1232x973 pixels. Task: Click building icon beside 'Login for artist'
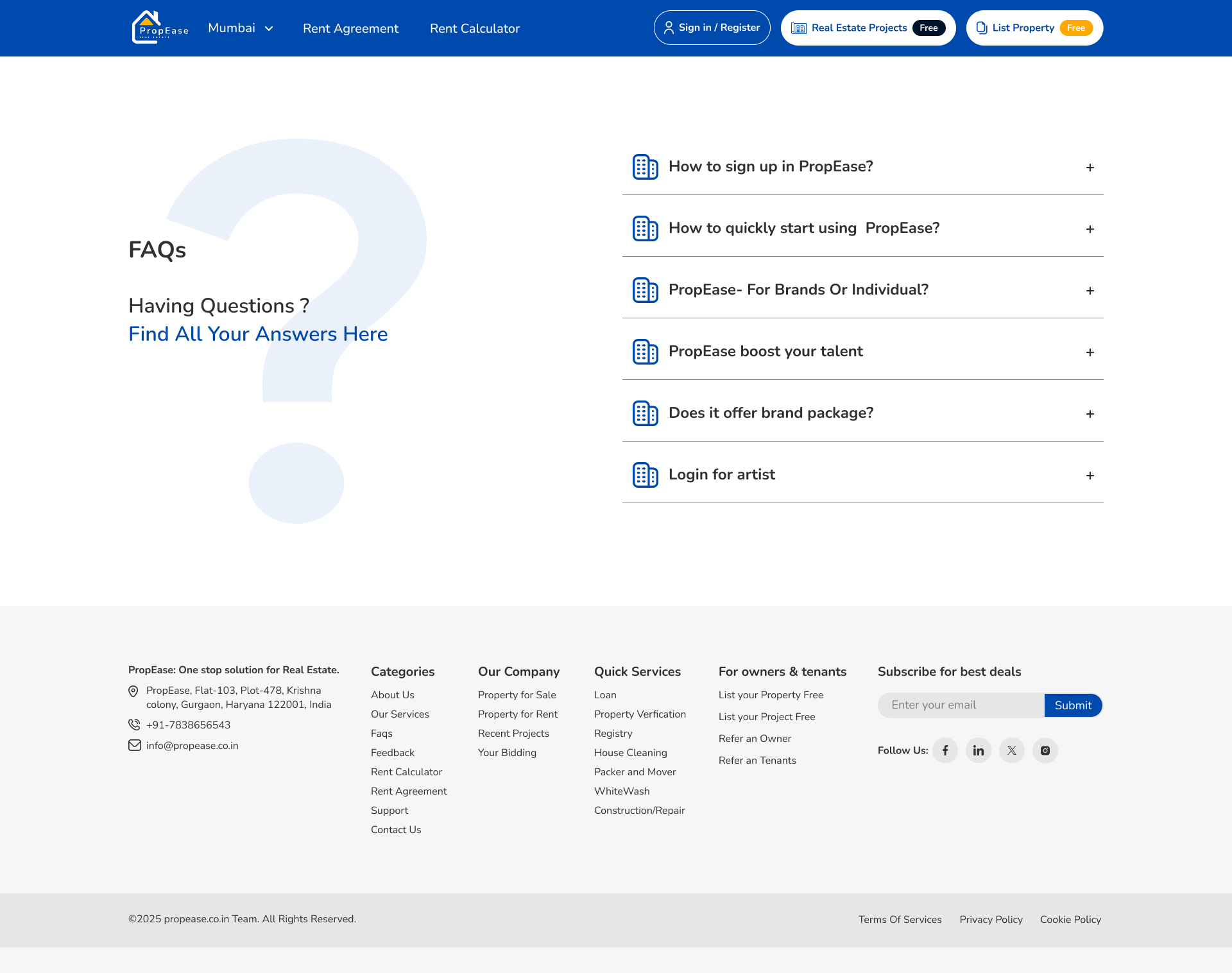[646, 475]
